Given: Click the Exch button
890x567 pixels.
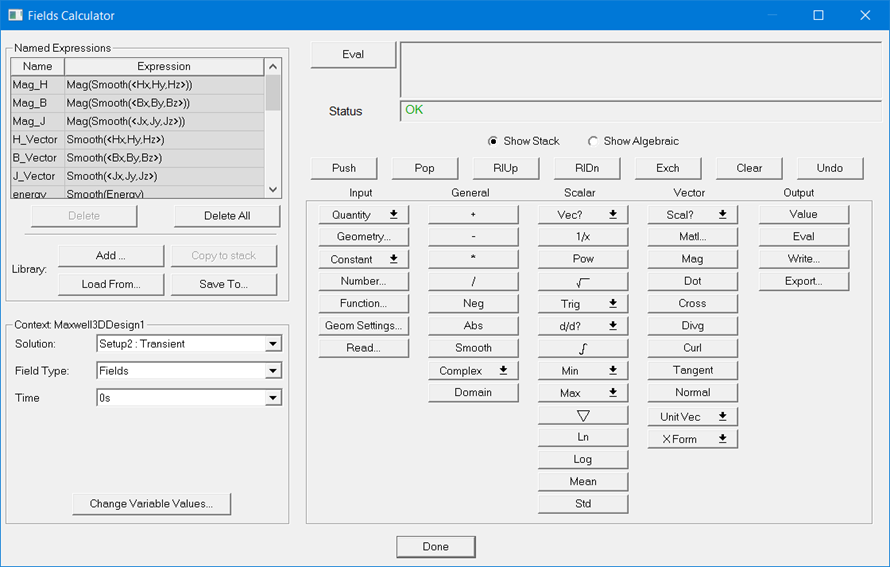Looking at the screenshot, I should (668, 168).
